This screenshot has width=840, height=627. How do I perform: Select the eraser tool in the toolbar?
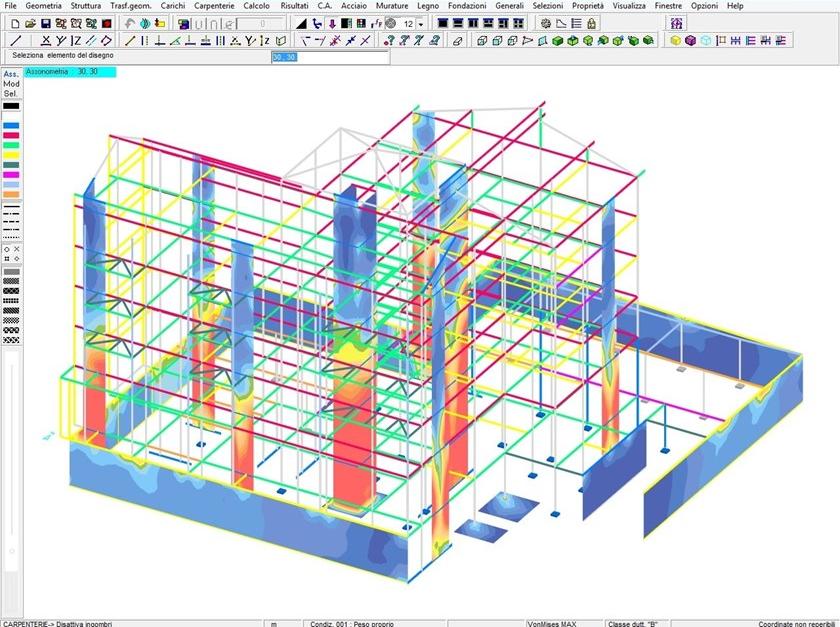(x=458, y=41)
